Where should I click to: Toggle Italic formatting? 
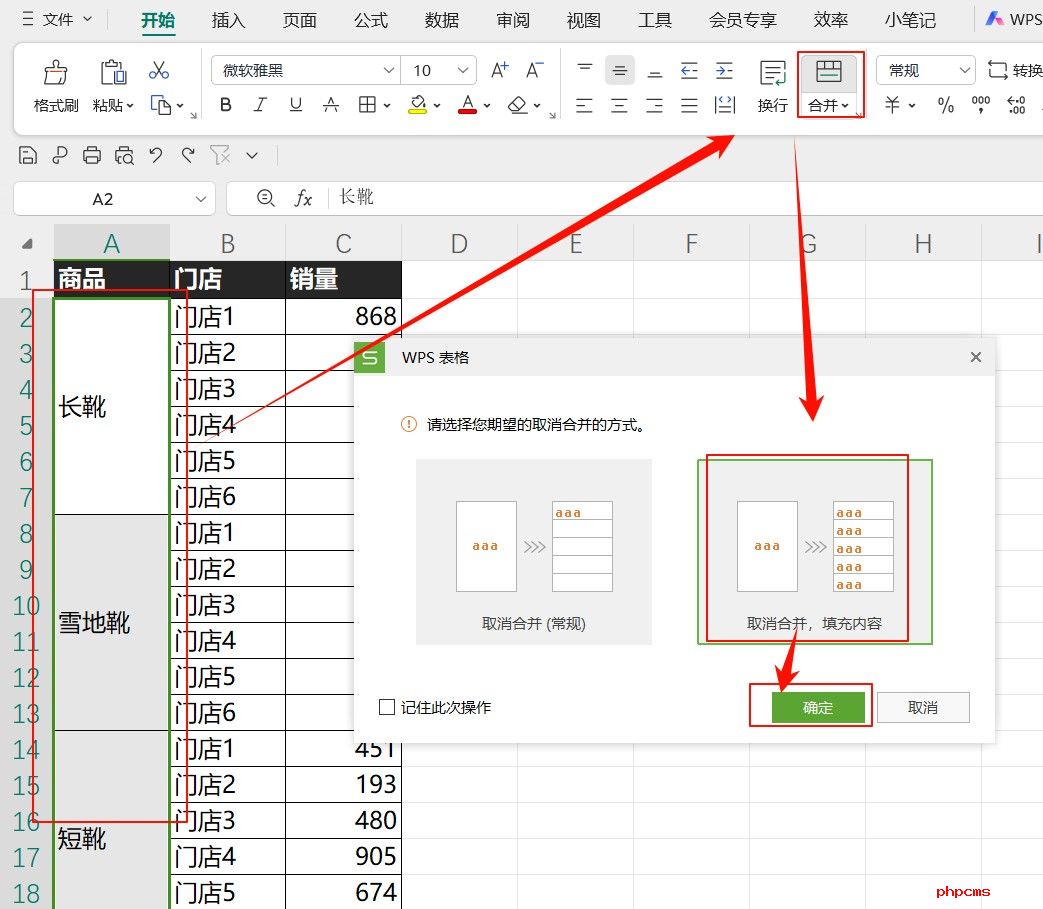click(260, 104)
